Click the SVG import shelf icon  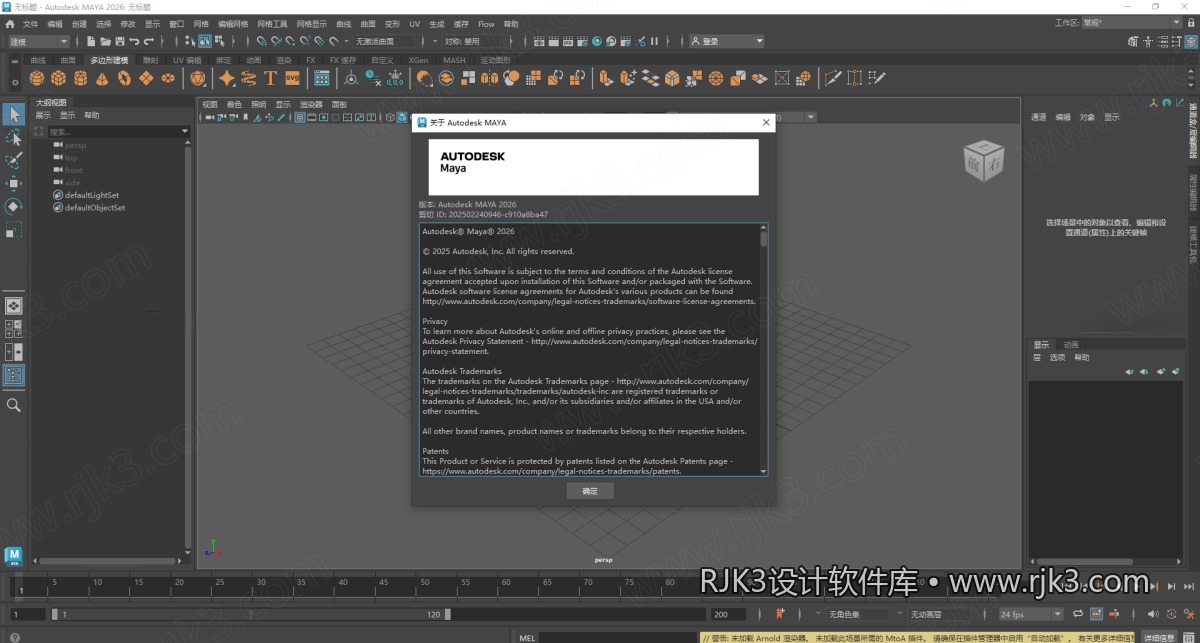pos(292,78)
